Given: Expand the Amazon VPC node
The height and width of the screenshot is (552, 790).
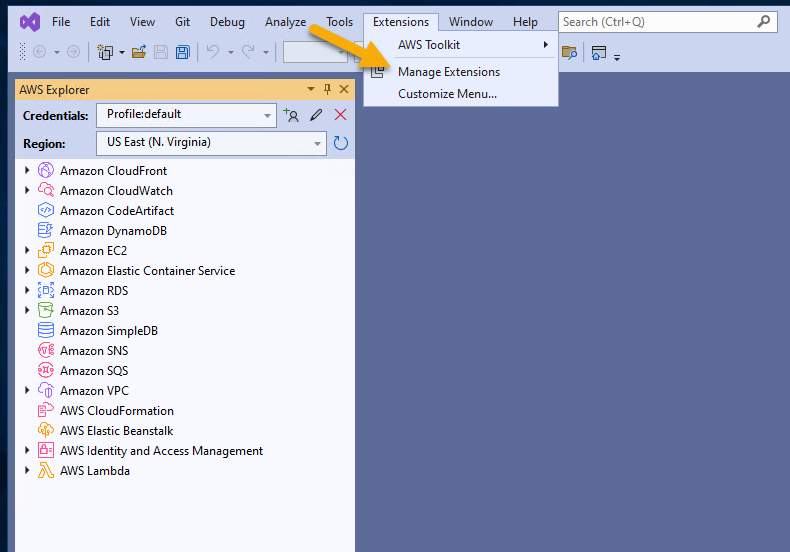Looking at the screenshot, I should pos(27,390).
